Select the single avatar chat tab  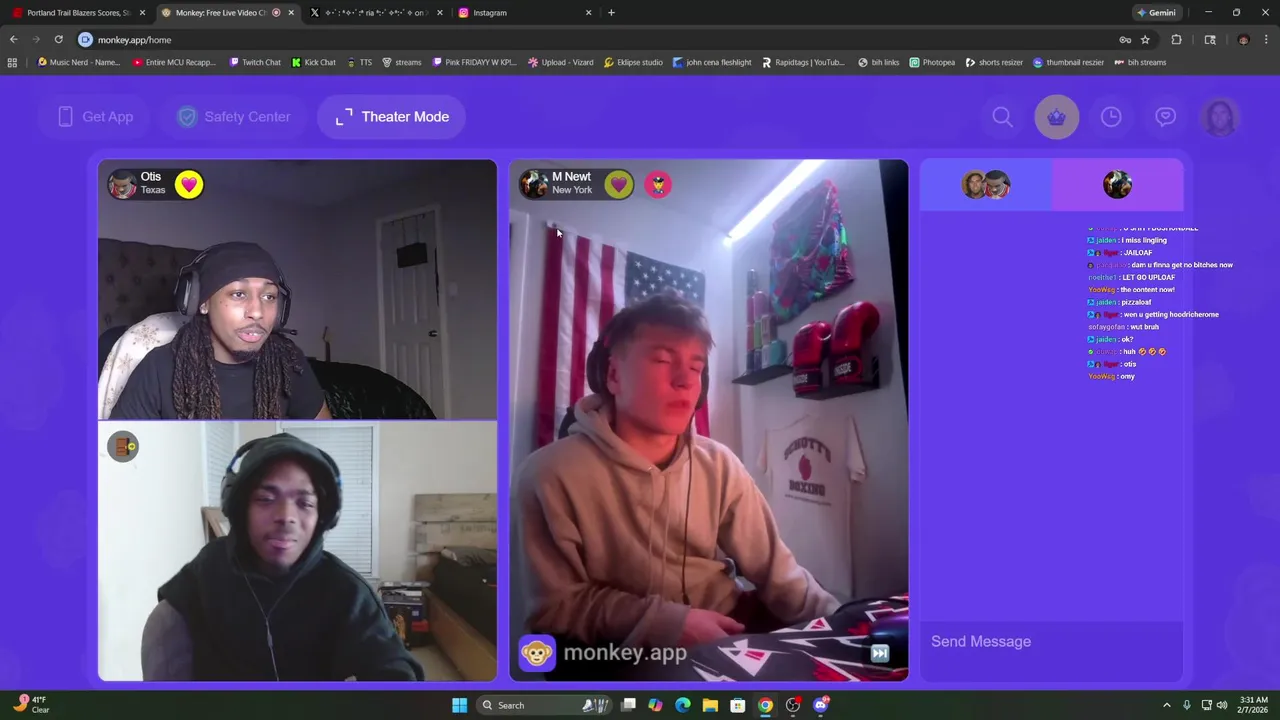click(x=1117, y=185)
